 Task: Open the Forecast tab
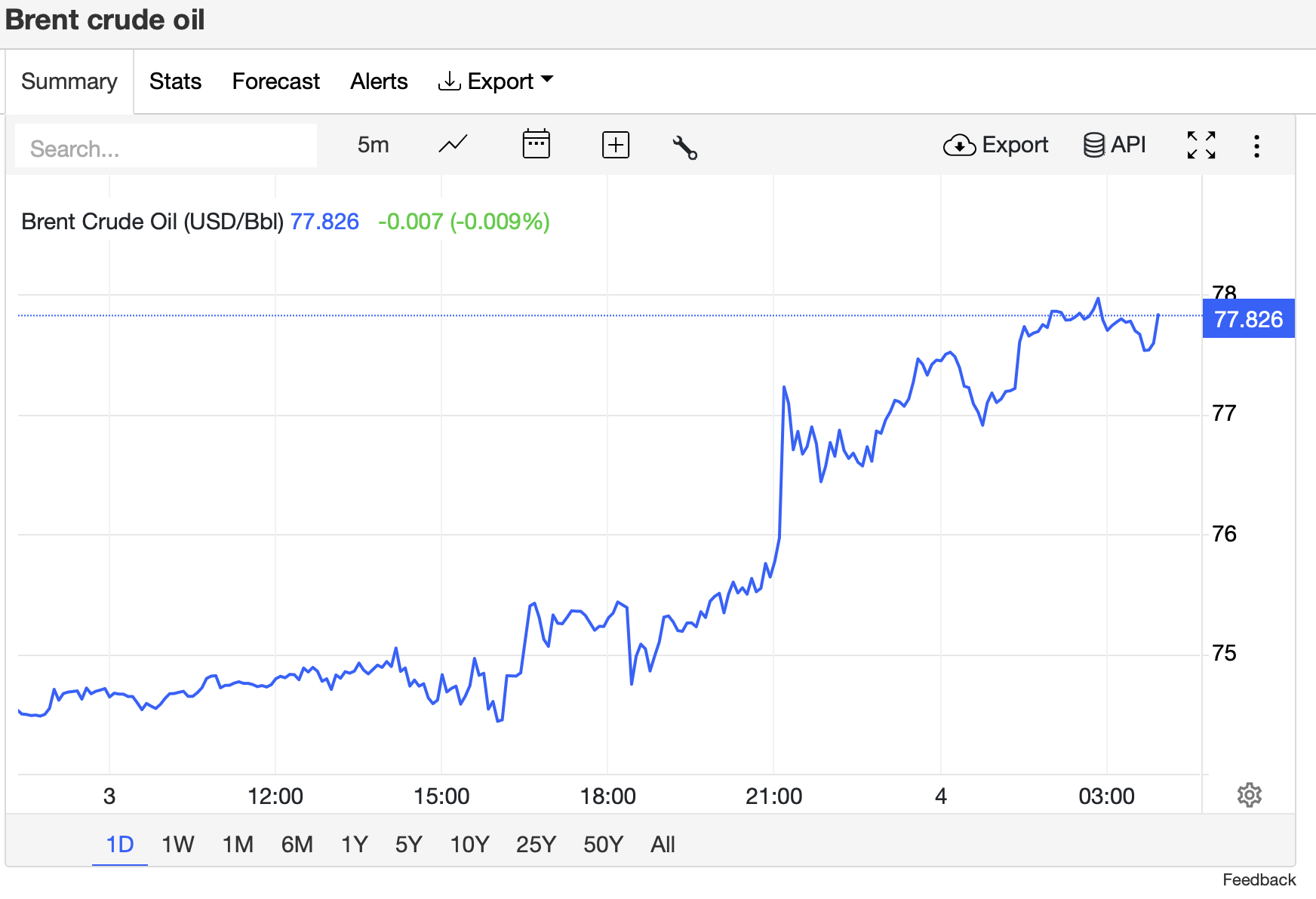point(275,81)
